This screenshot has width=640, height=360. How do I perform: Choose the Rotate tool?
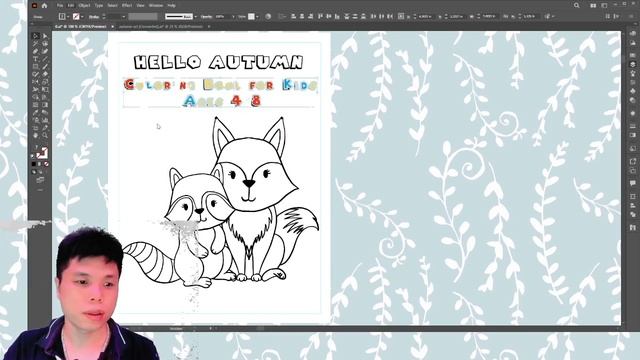point(36,82)
